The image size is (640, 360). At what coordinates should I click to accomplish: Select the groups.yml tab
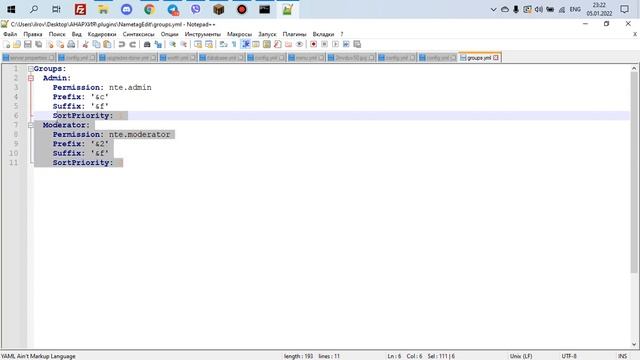coord(479,58)
